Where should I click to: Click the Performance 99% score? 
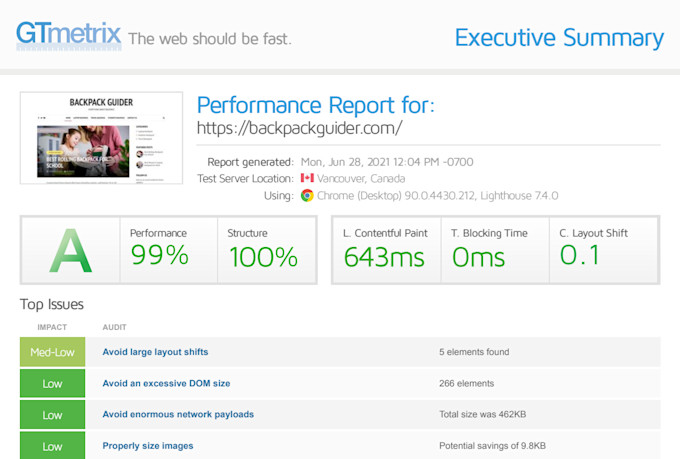[160, 255]
